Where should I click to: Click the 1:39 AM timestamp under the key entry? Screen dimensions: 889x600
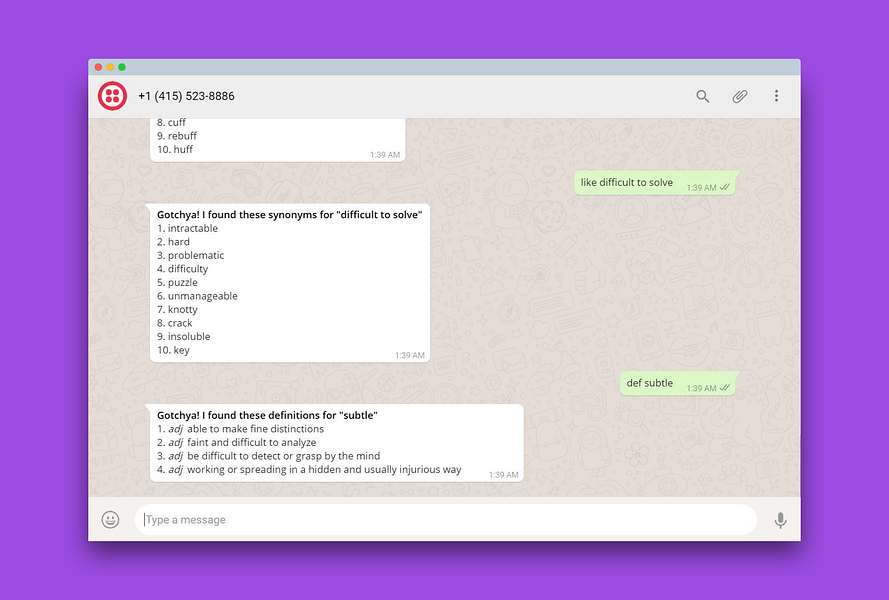(x=409, y=356)
